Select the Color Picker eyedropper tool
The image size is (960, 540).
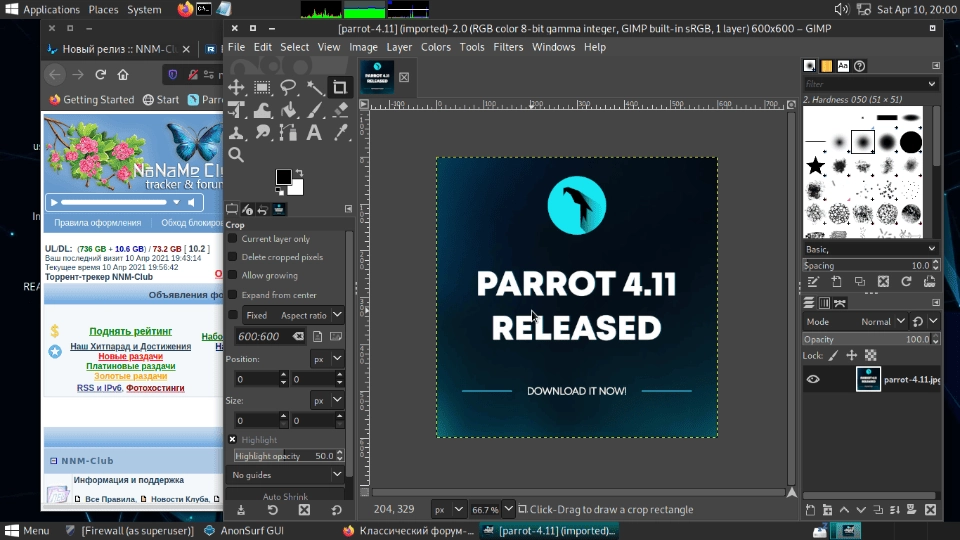pyautogui.click(x=340, y=132)
